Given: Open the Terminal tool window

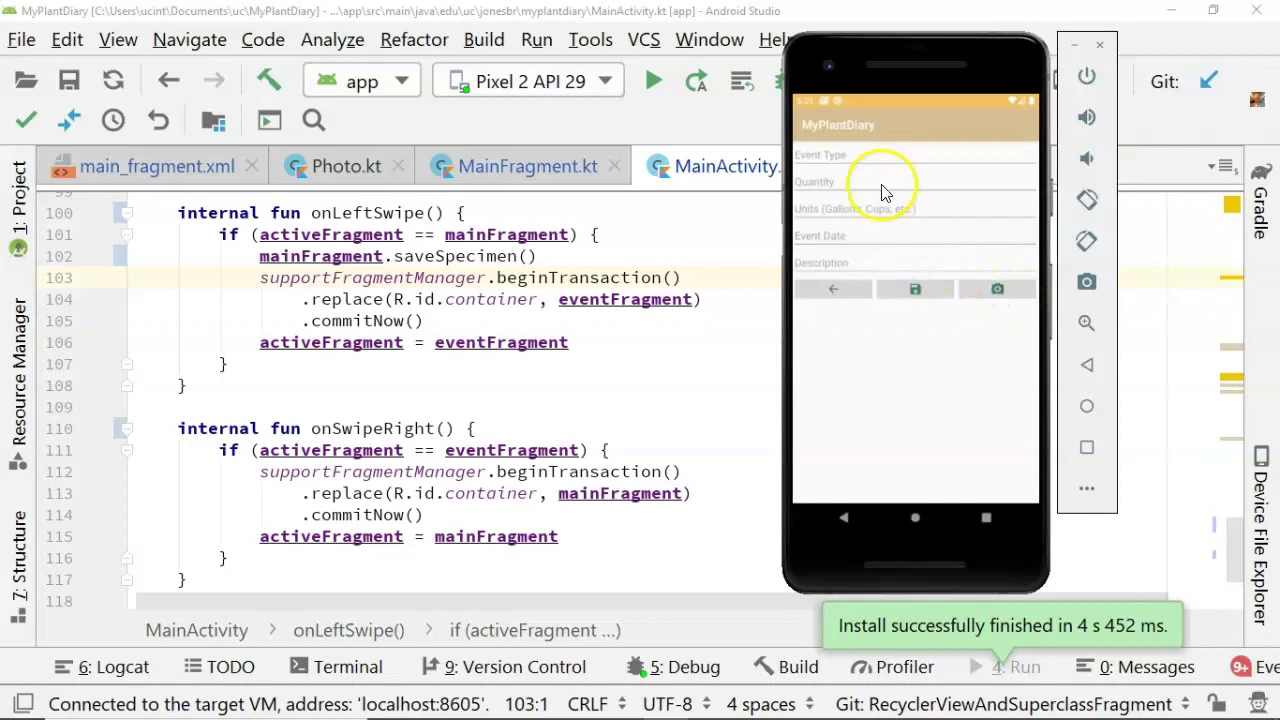Looking at the screenshot, I should [336, 667].
